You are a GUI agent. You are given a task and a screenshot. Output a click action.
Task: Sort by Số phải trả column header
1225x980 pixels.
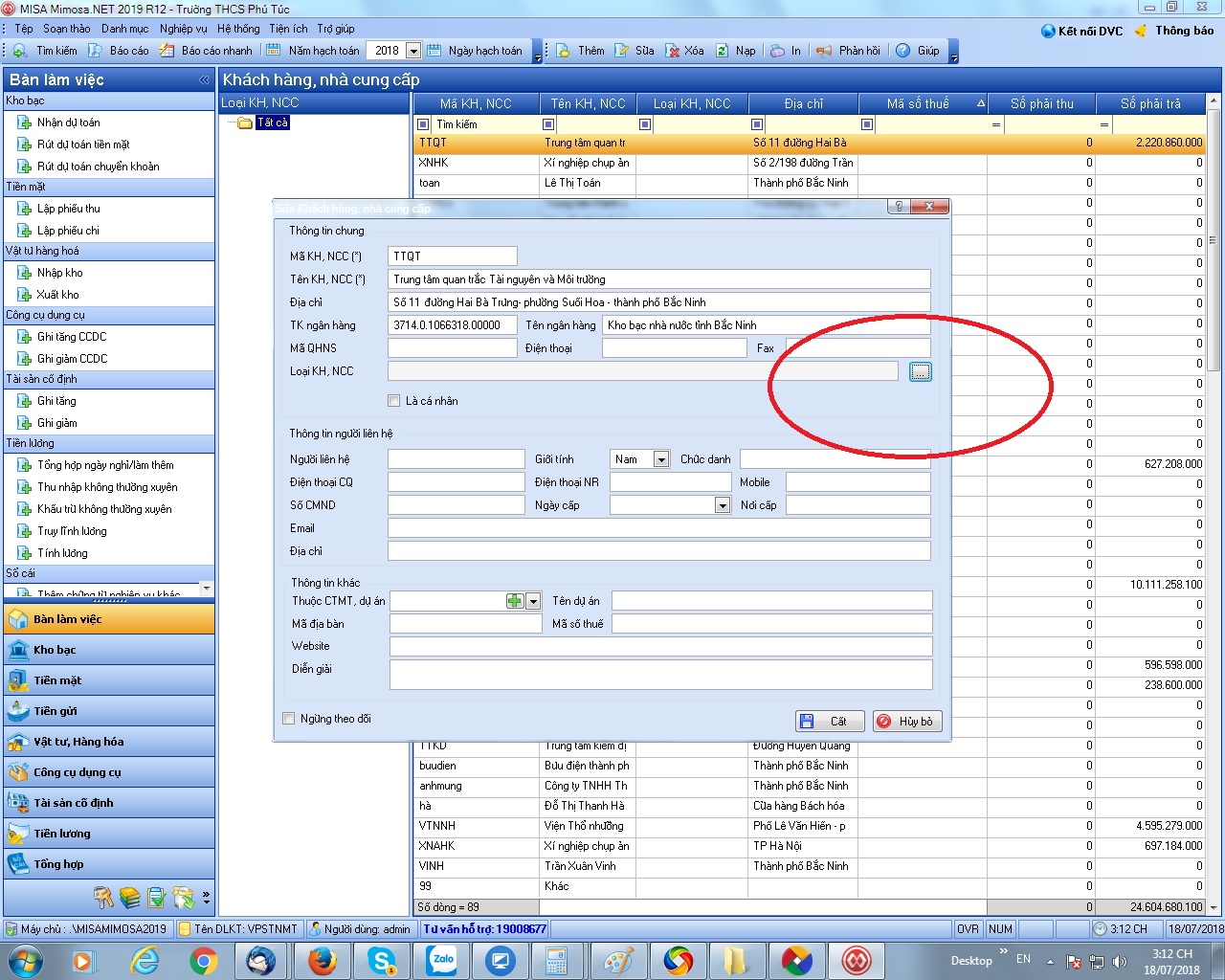[x=1151, y=103]
